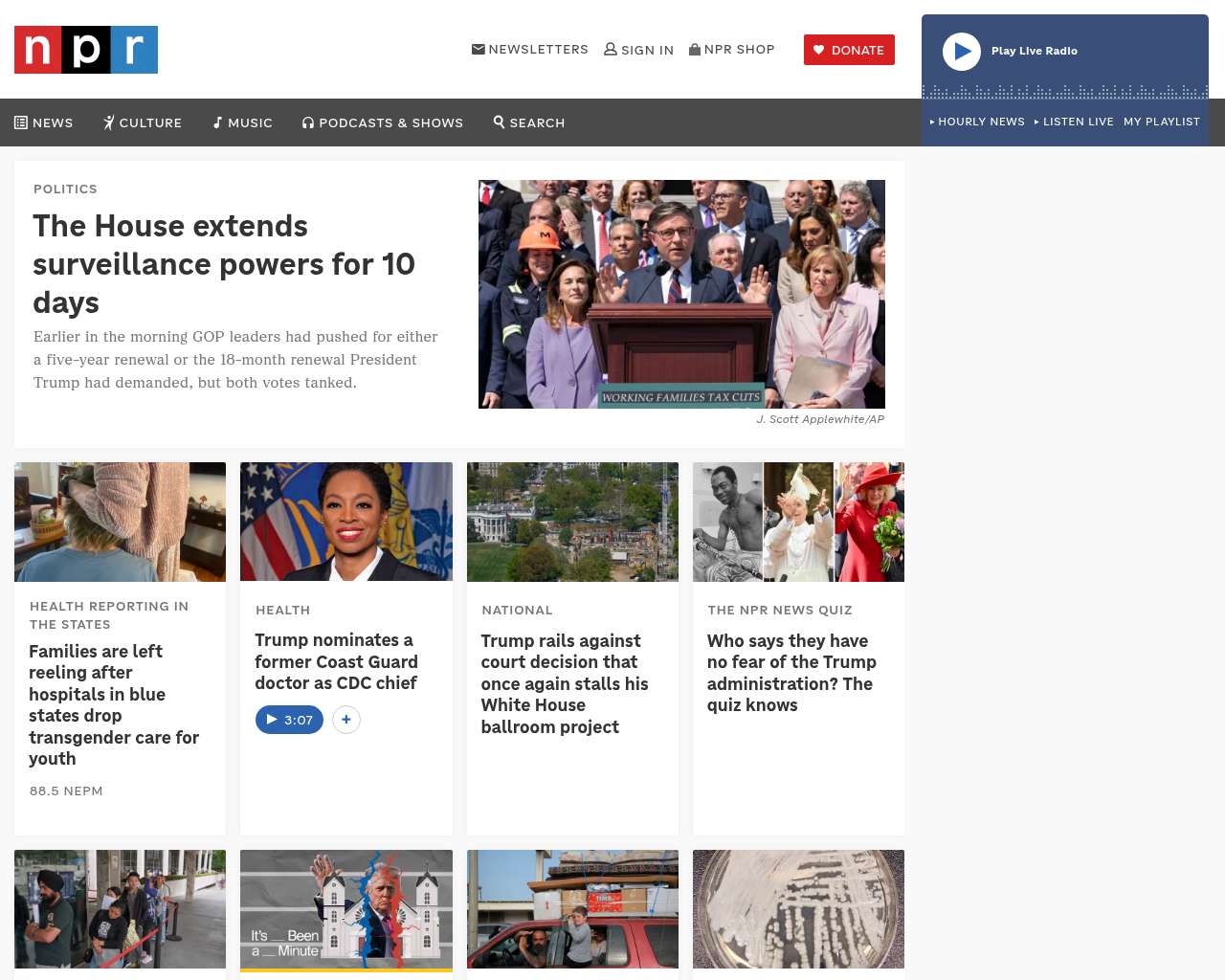Click the Donate button
Viewport: 1225px width, 980px height.
pos(849,50)
